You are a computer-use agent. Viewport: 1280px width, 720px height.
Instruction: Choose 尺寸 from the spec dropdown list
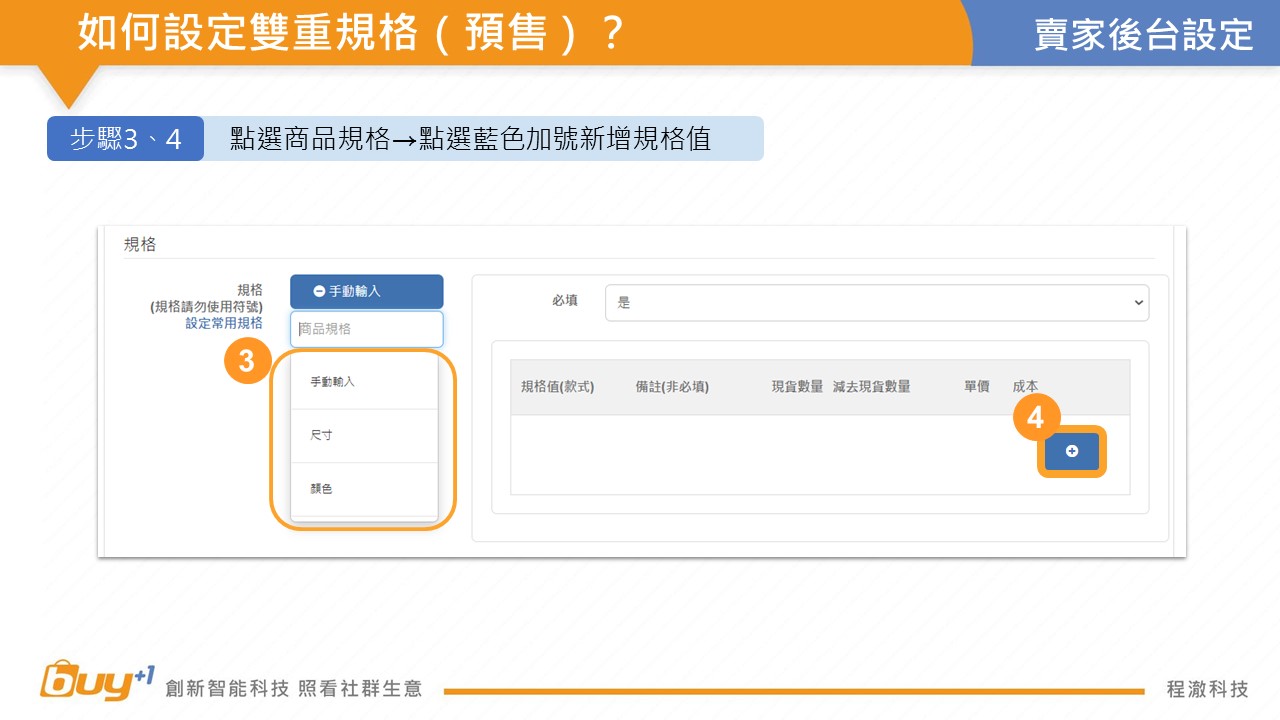(x=364, y=436)
